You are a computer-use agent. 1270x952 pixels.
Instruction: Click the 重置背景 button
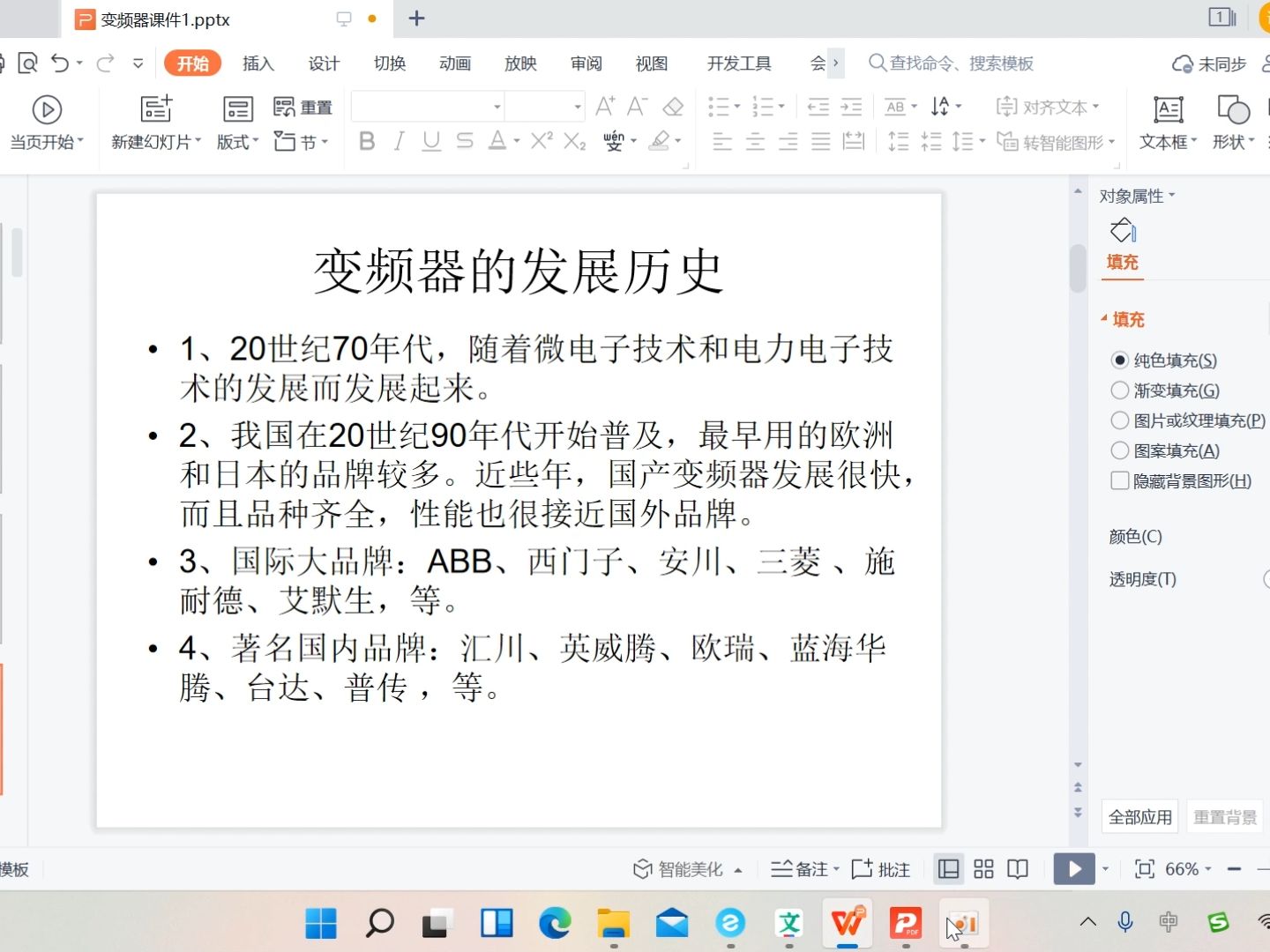pos(1225,817)
